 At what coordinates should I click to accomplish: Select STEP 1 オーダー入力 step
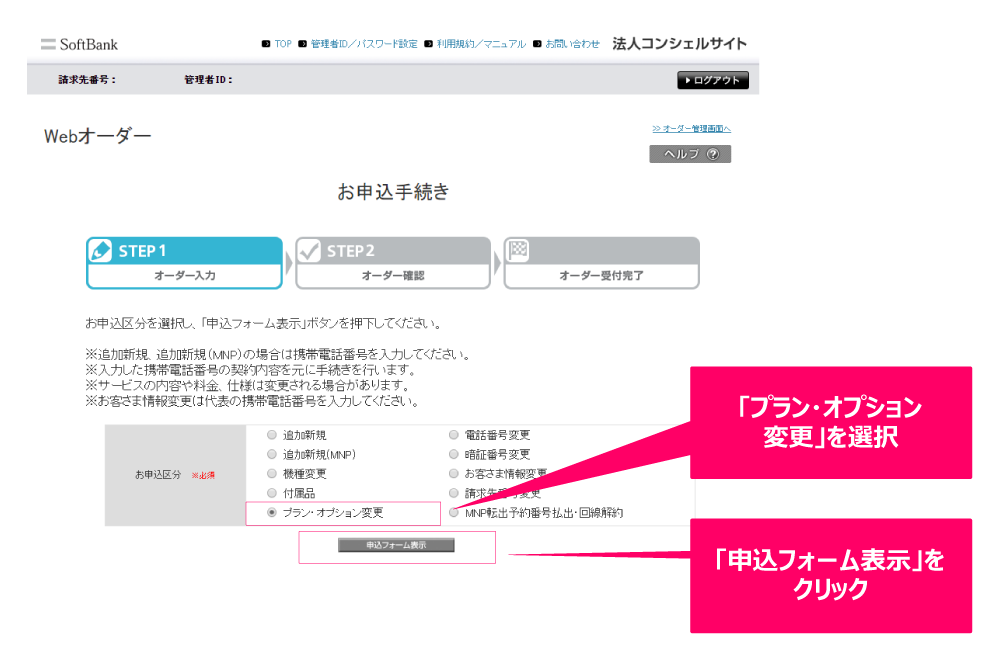pyautogui.click(x=184, y=263)
